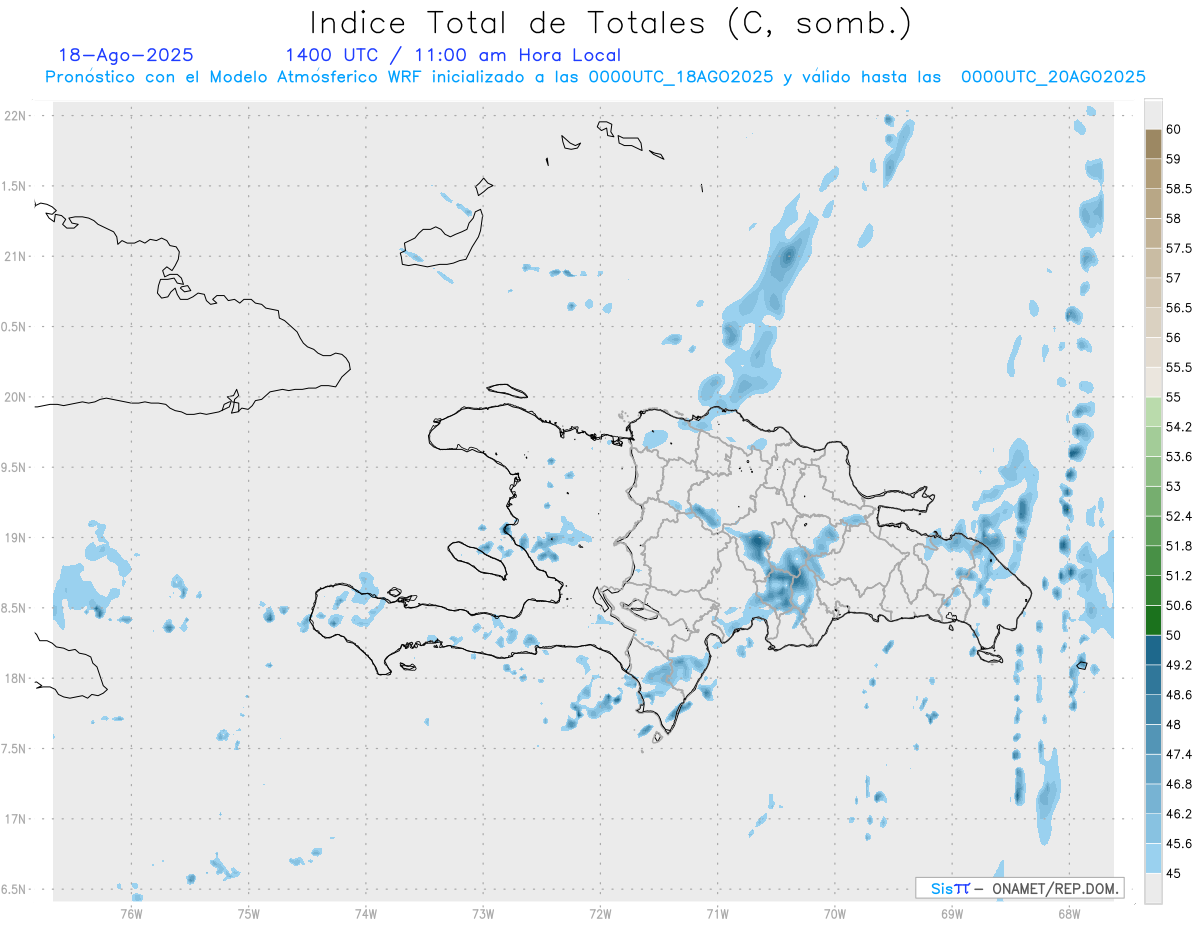
Task: Click the "70W" longitude label
Action: coord(835,913)
